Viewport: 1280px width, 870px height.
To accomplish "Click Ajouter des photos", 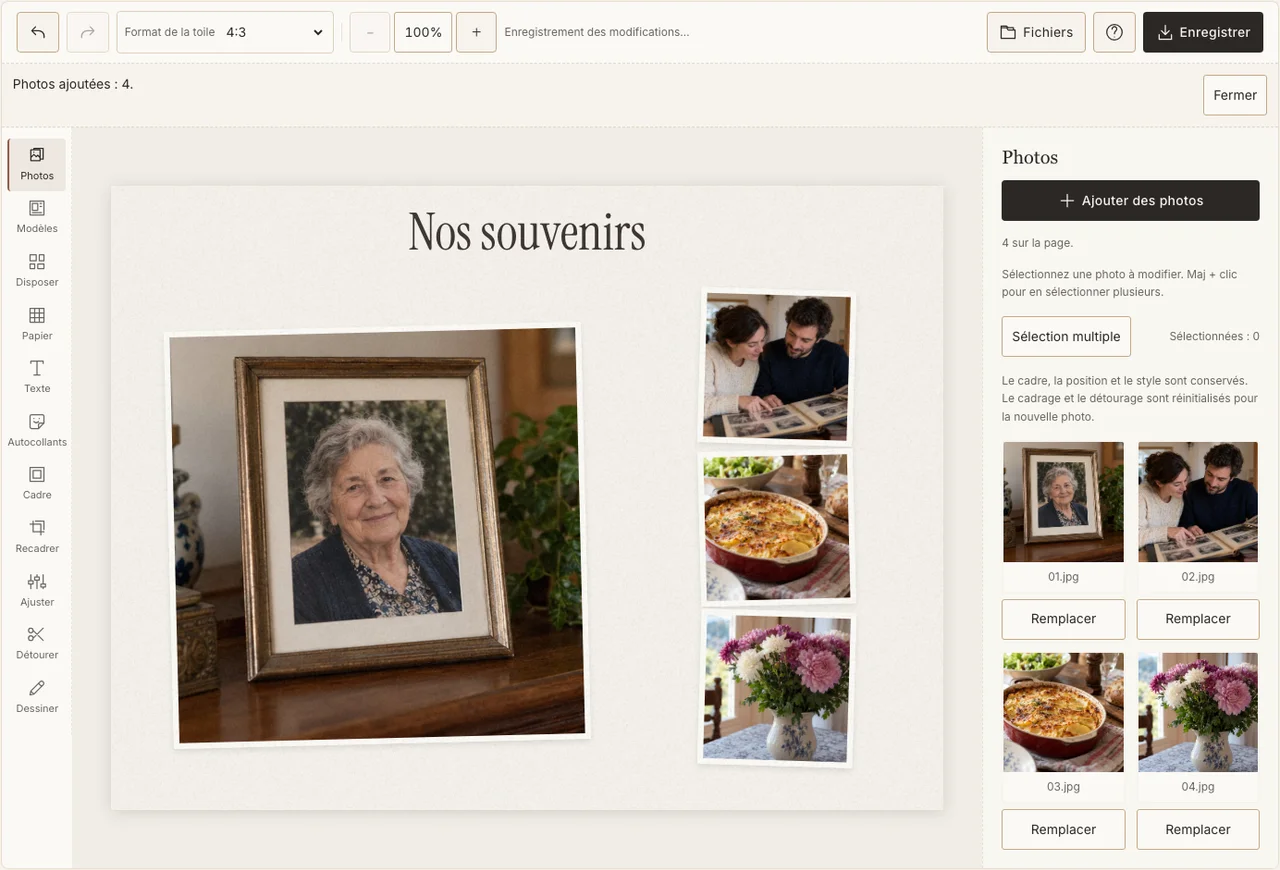I will click(x=1131, y=200).
